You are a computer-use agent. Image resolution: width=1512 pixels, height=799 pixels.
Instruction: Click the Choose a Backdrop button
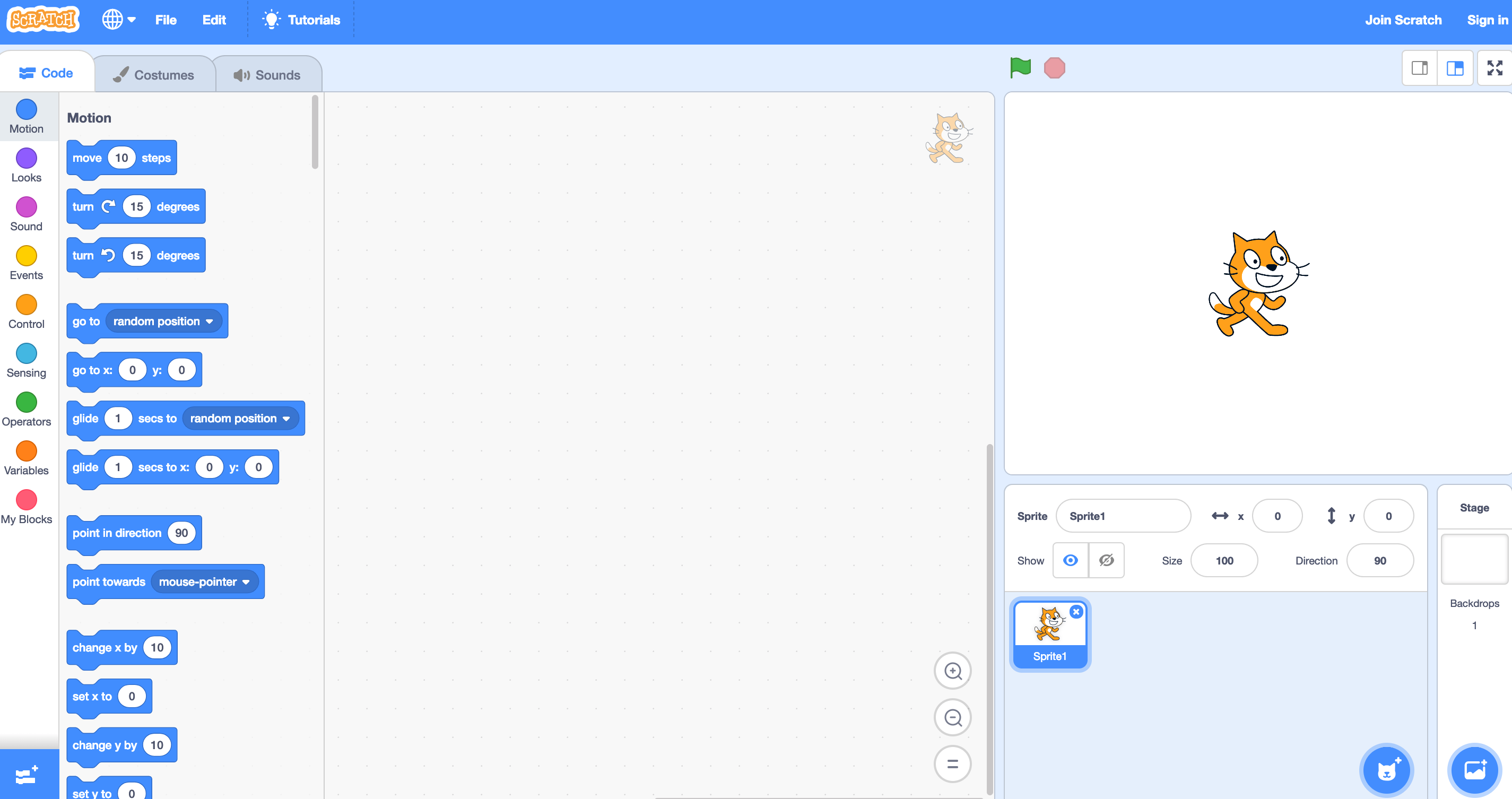(x=1474, y=770)
